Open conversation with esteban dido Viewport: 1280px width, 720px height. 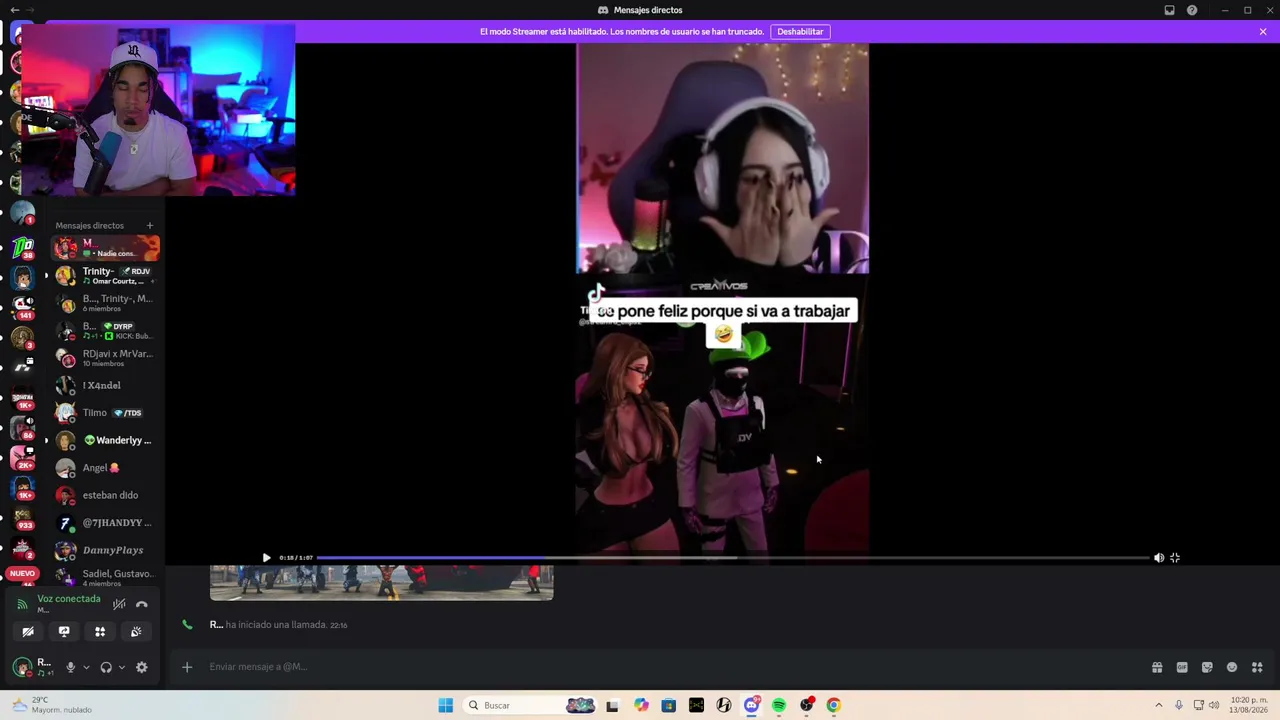[x=106, y=495]
